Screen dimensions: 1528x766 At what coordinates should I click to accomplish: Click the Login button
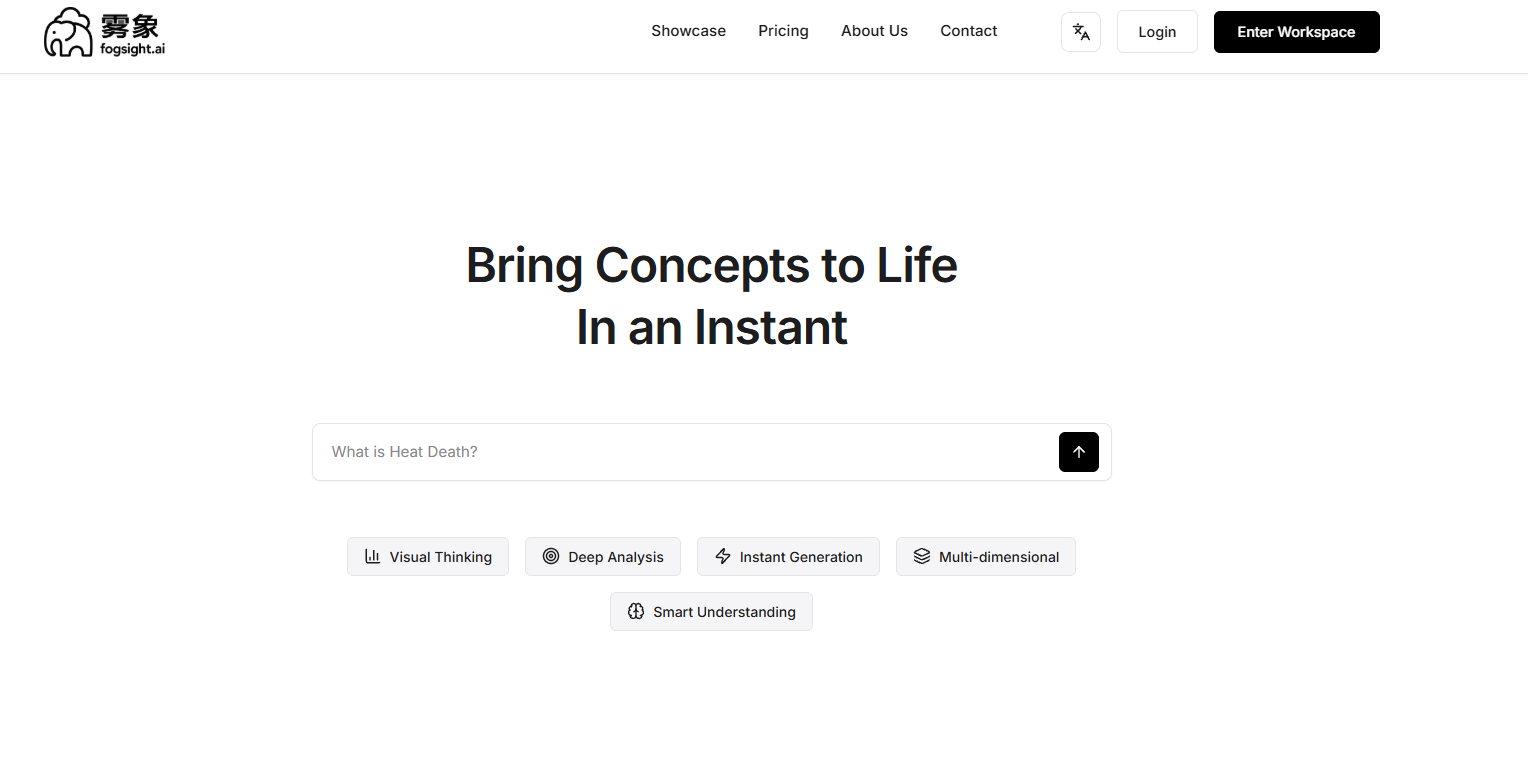click(1157, 32)
